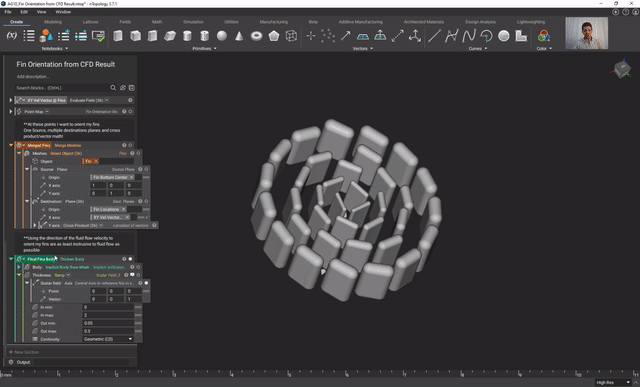The image size is (640, 387).
Task: Click the point crosshair vector icon
Action: [311, 36]
